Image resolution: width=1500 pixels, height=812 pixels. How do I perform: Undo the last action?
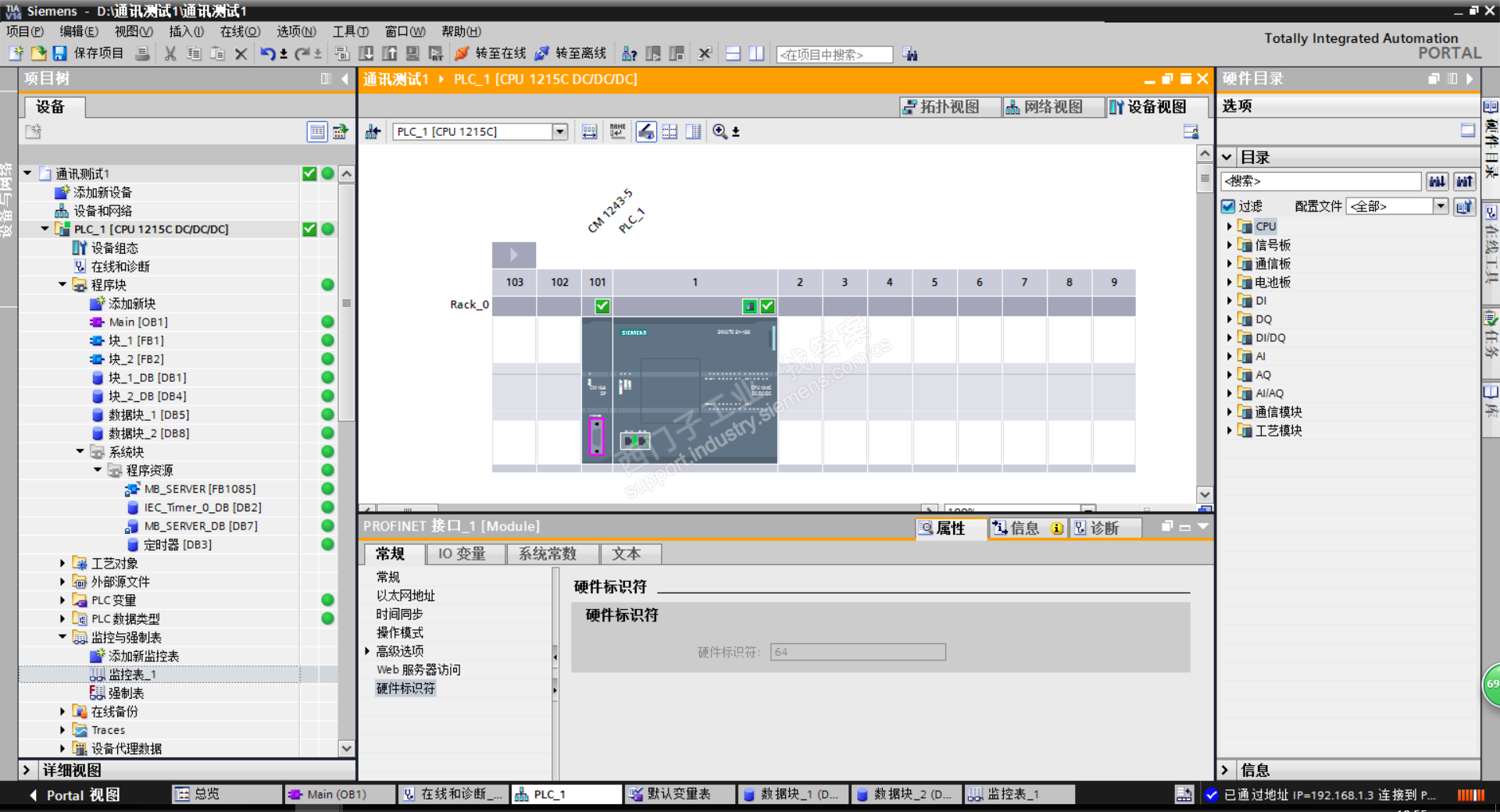click(268, 53)
